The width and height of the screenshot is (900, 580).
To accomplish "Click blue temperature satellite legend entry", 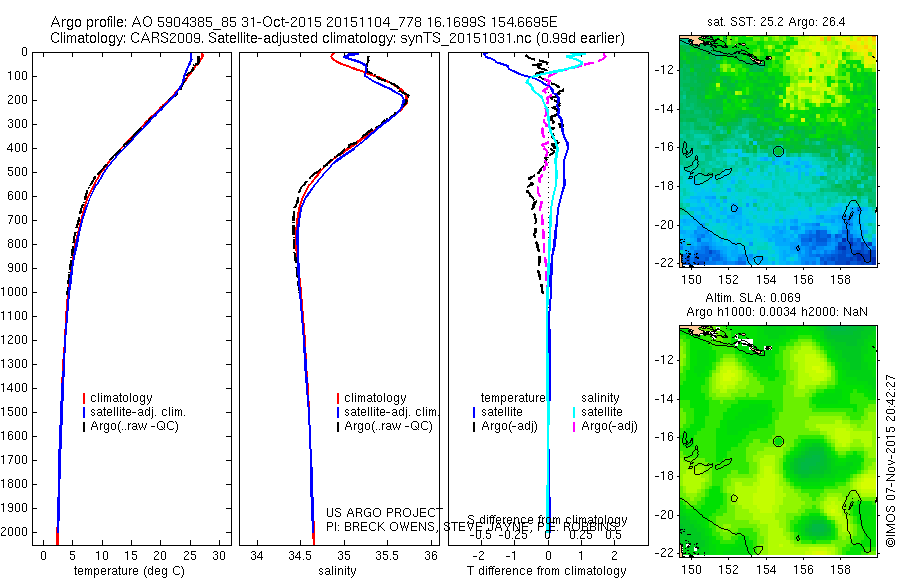I will (x=498, y=412).
